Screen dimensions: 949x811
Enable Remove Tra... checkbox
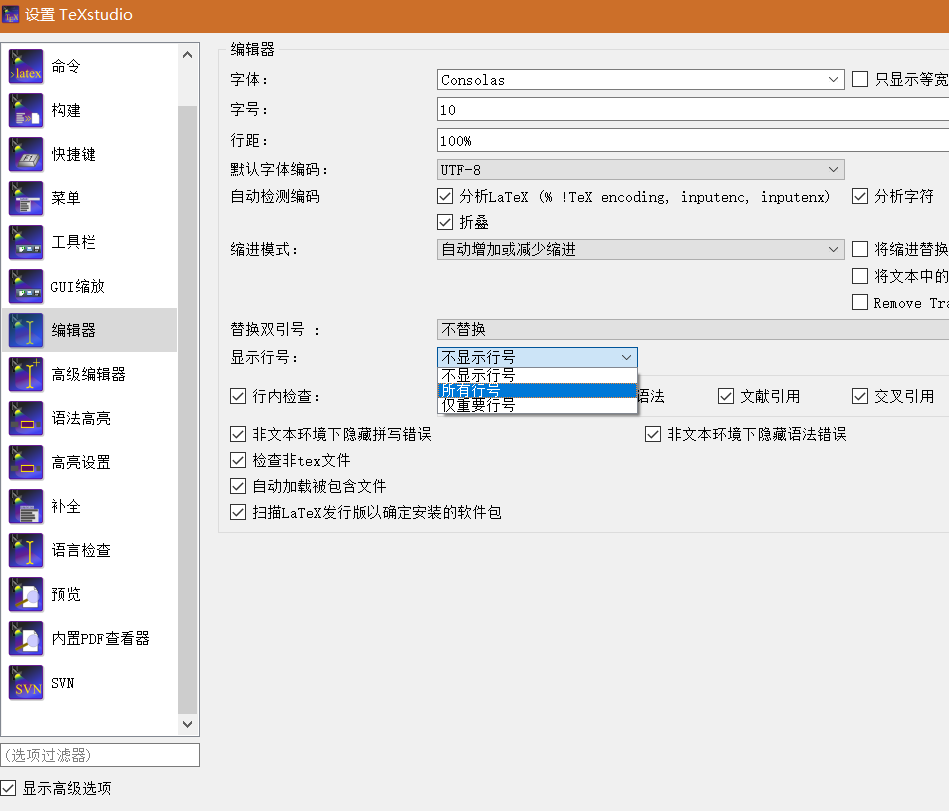click(859, 302)
